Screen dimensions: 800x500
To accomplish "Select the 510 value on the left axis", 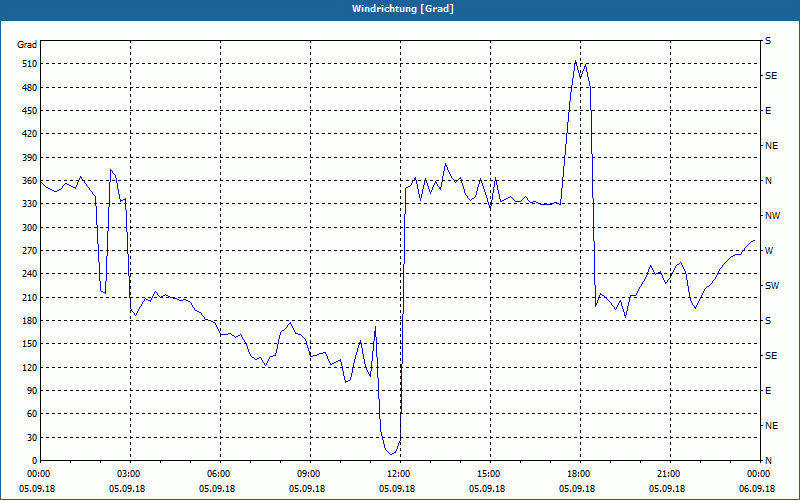I will point(30,64).
